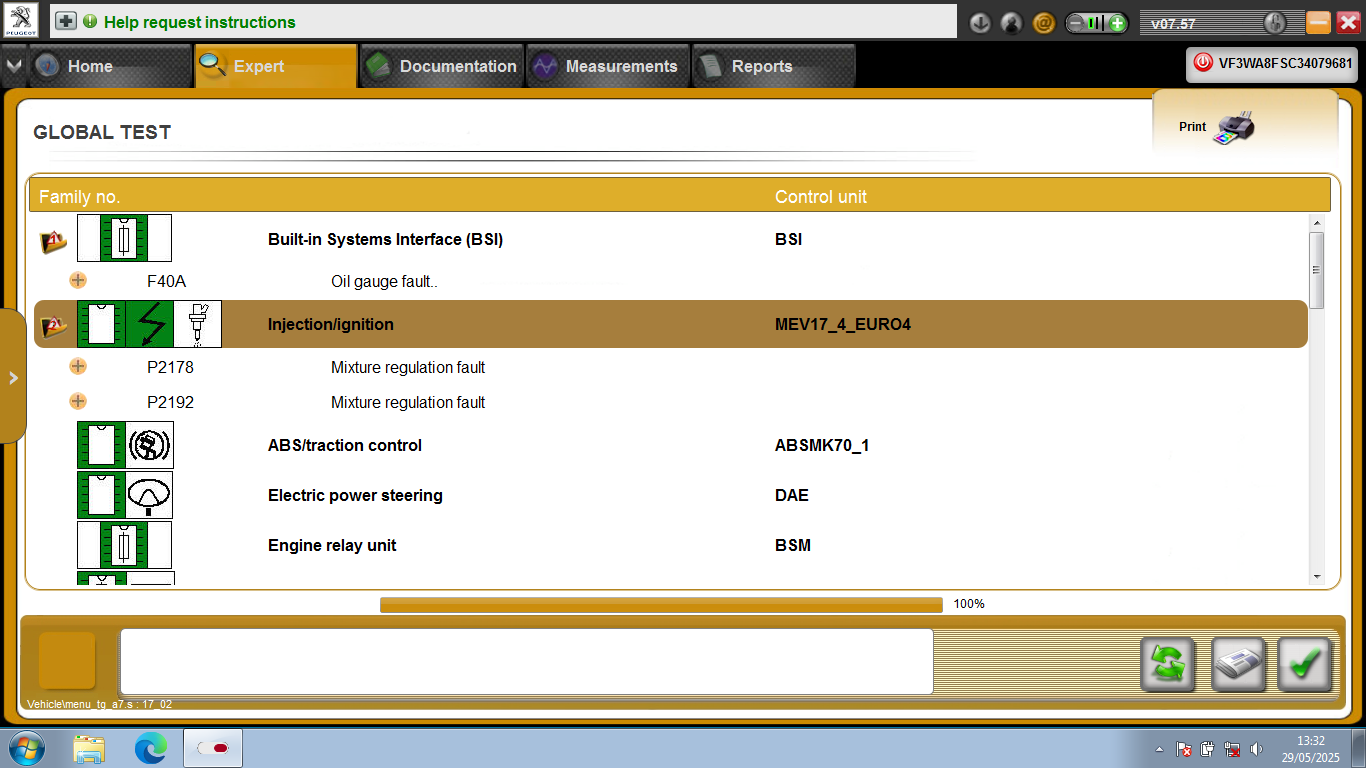Open File Explorer from taskbar
This screenshot has width=1366, height=768.
click(x=89, y=748)
